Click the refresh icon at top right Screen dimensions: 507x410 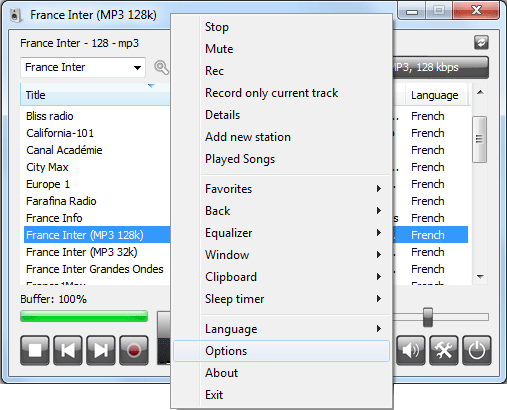point(481,43)
